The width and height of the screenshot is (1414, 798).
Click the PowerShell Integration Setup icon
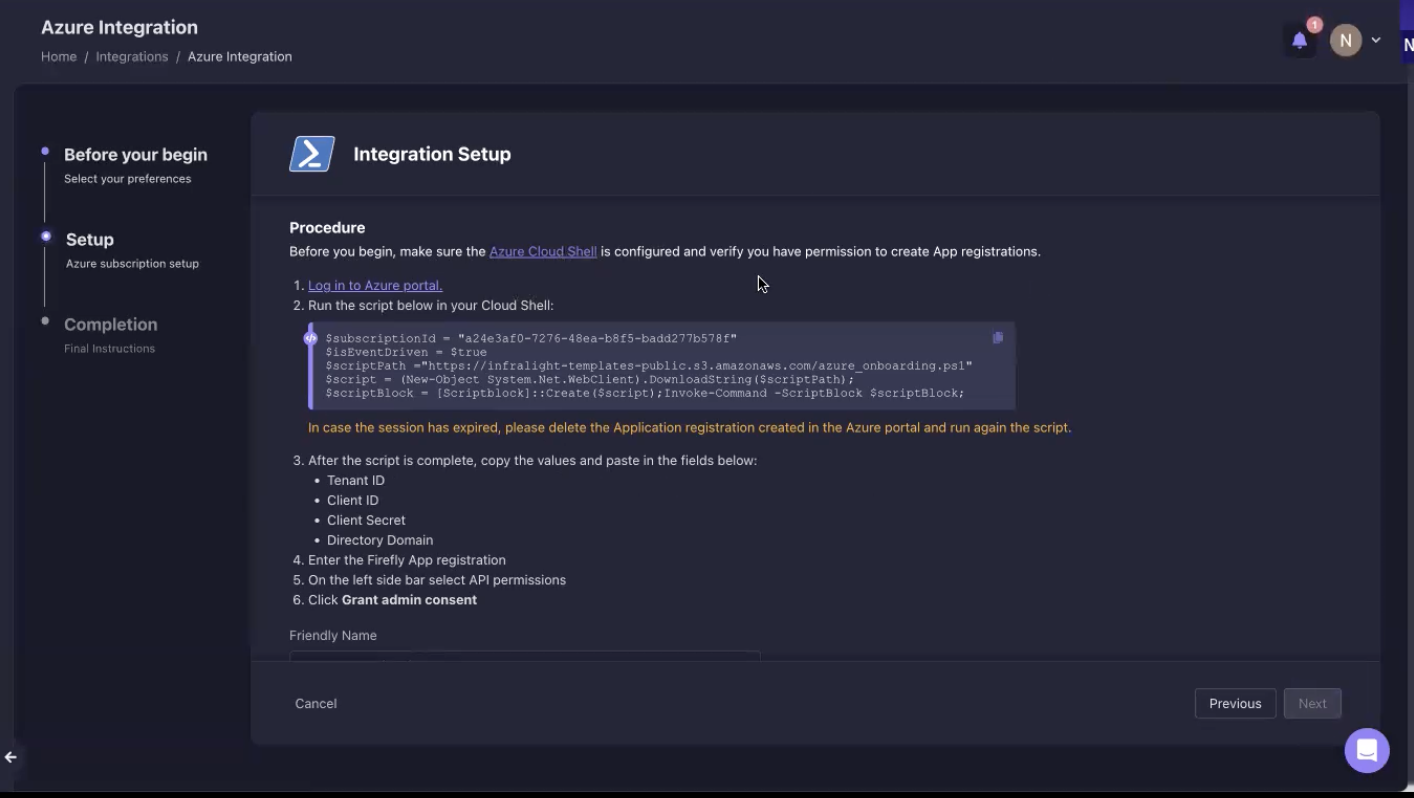pos(312,154)
